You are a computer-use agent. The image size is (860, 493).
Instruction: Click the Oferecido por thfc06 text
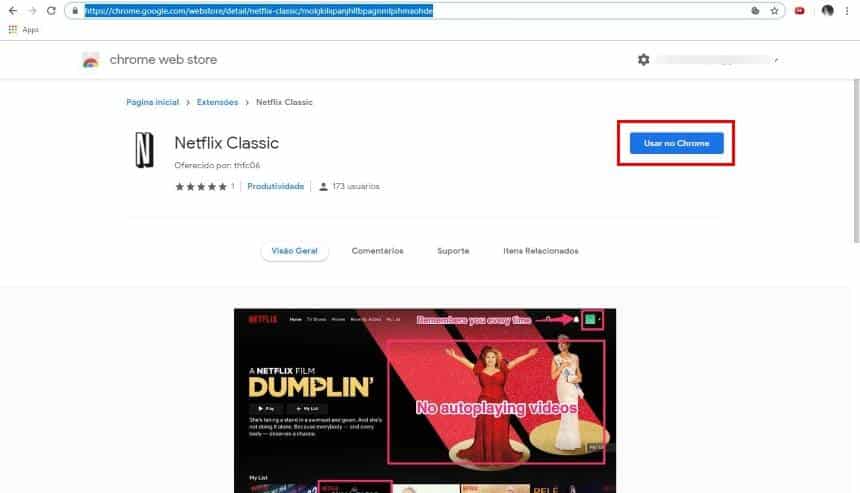217,165
